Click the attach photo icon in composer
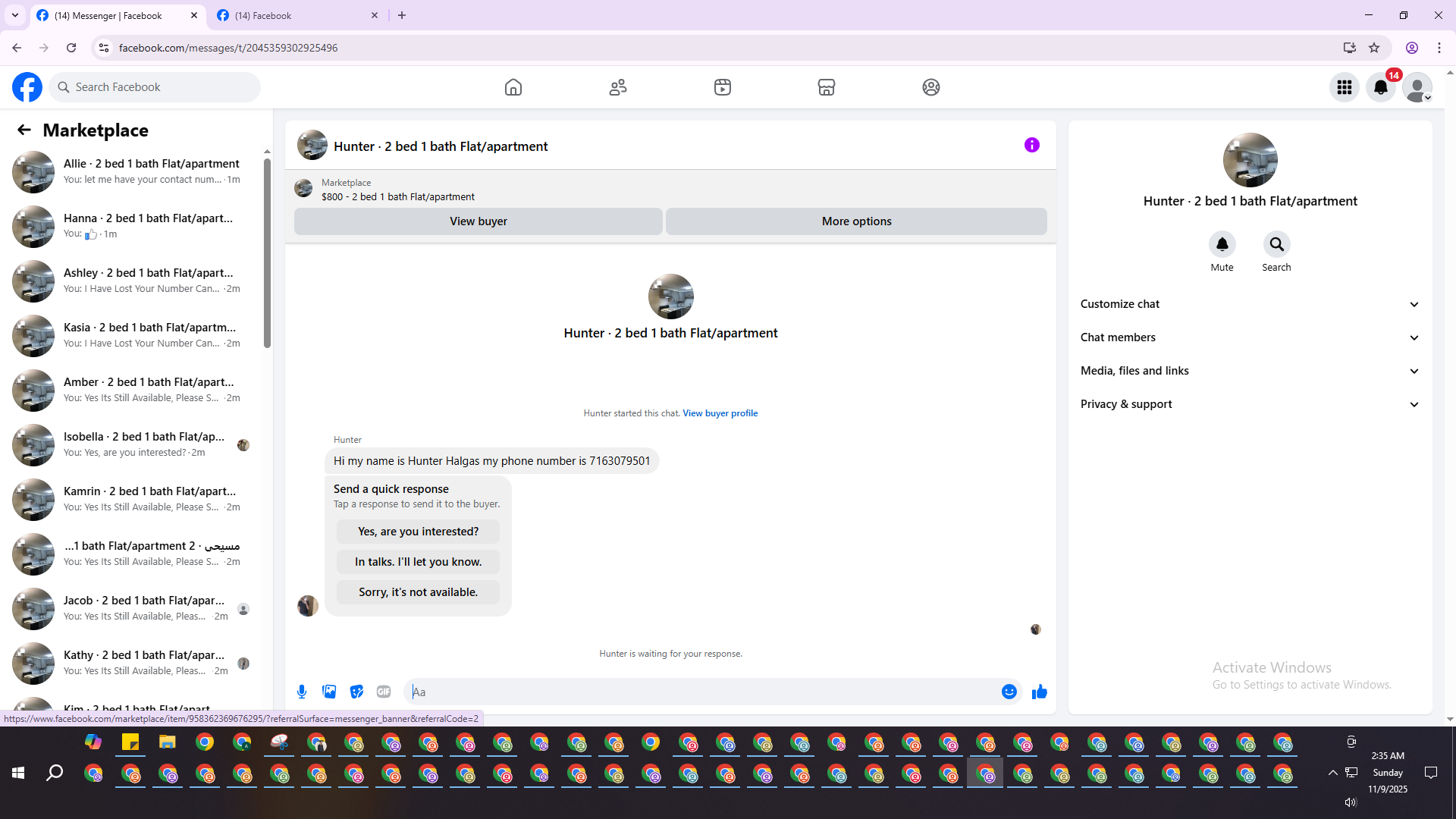 coord(329,692)
